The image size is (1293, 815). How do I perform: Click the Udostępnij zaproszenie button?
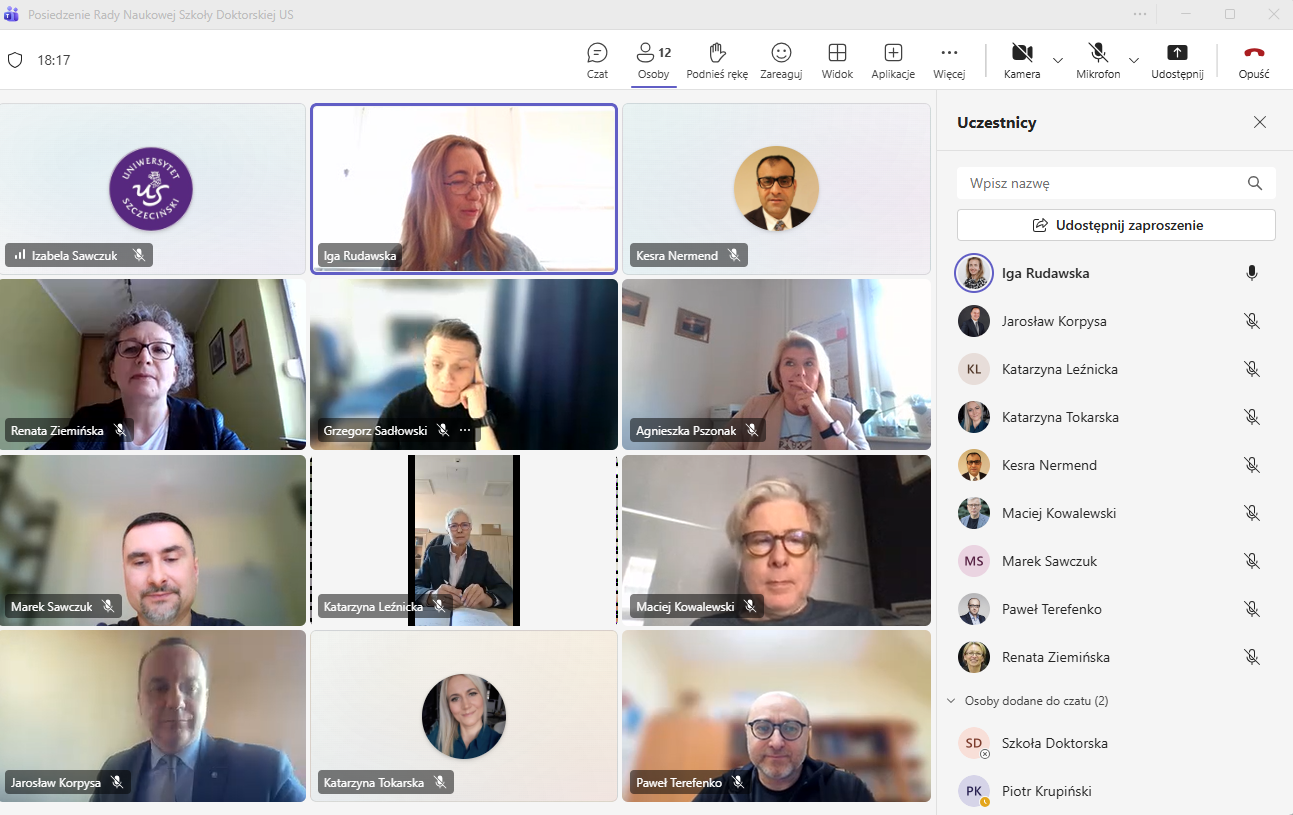(1116, 225)
